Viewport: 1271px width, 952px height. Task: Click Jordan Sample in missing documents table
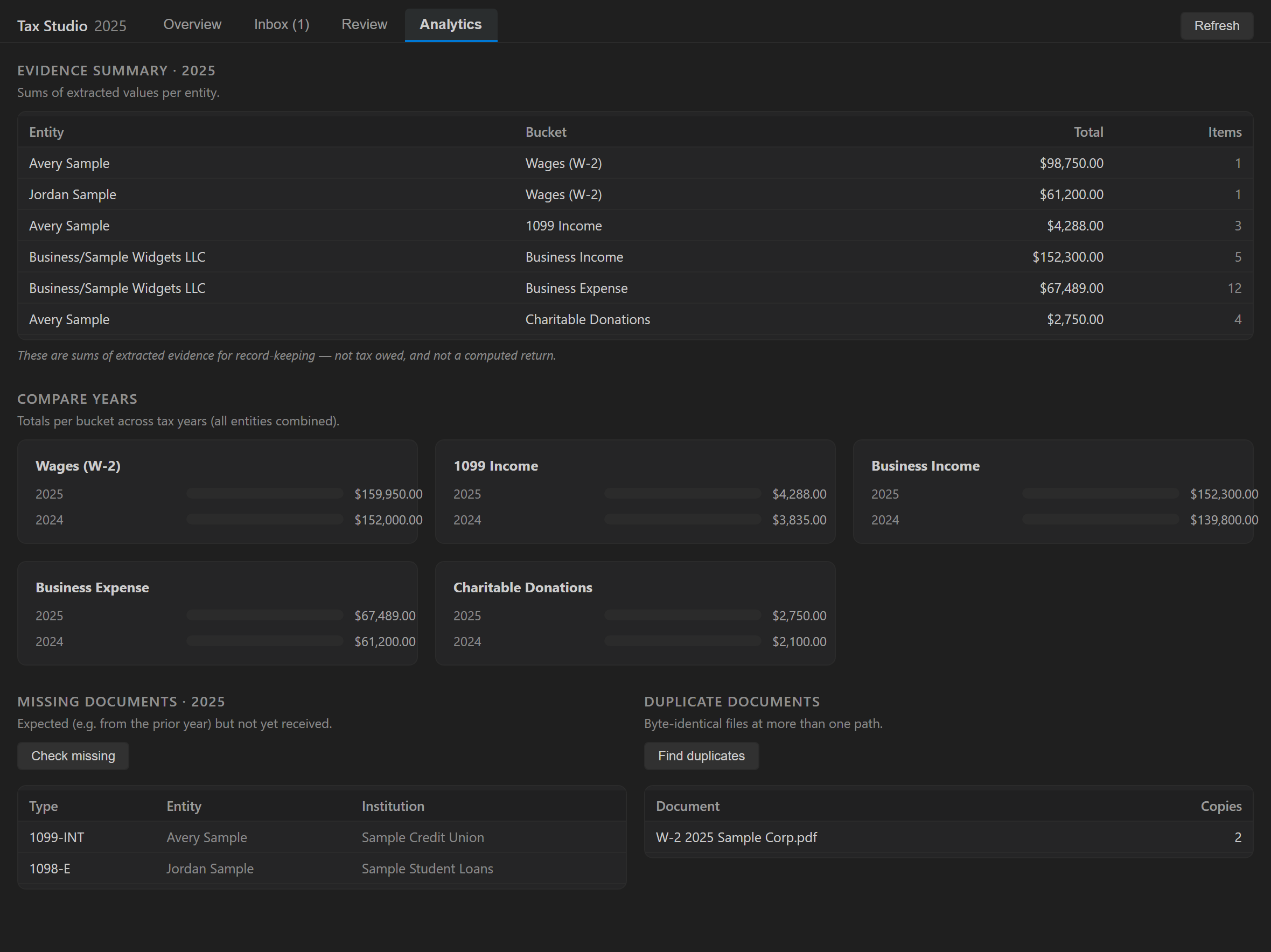click(x=210, y=869)
